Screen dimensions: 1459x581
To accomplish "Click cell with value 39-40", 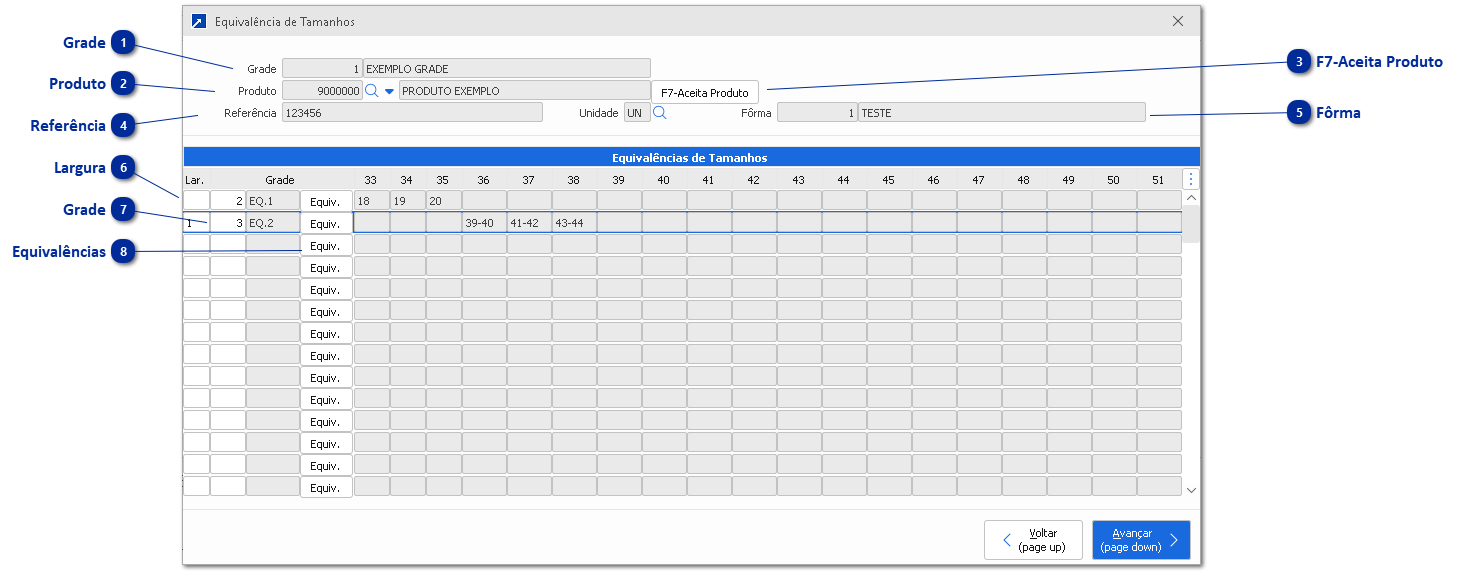I will [x=484, y=223].
